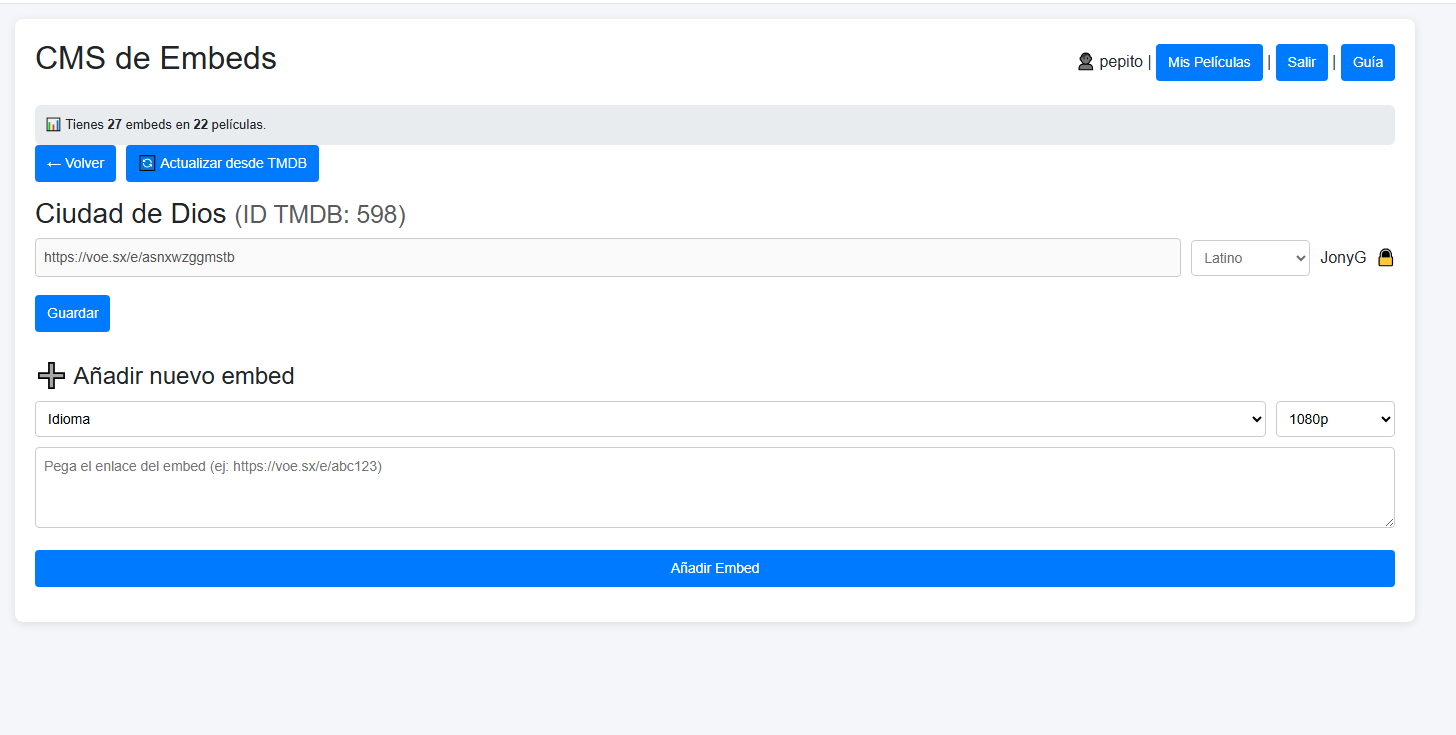Viewport: 1456px width, 735px height.
Task: Click the plus icon beside Añadir nuevo embed
Action: [51, 376]
